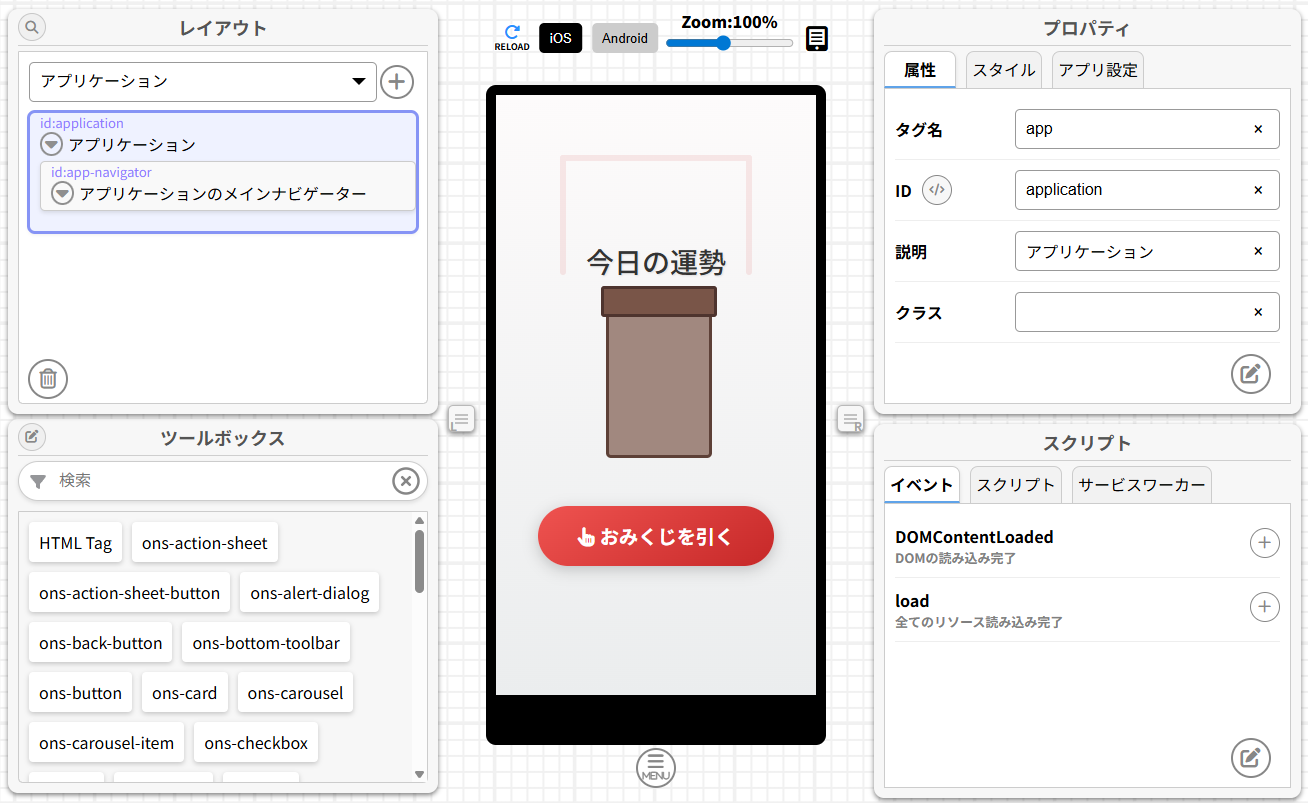Click the device screen icon next to zoom
This screenshot has width=1308, height=803.
coord(817,39)
